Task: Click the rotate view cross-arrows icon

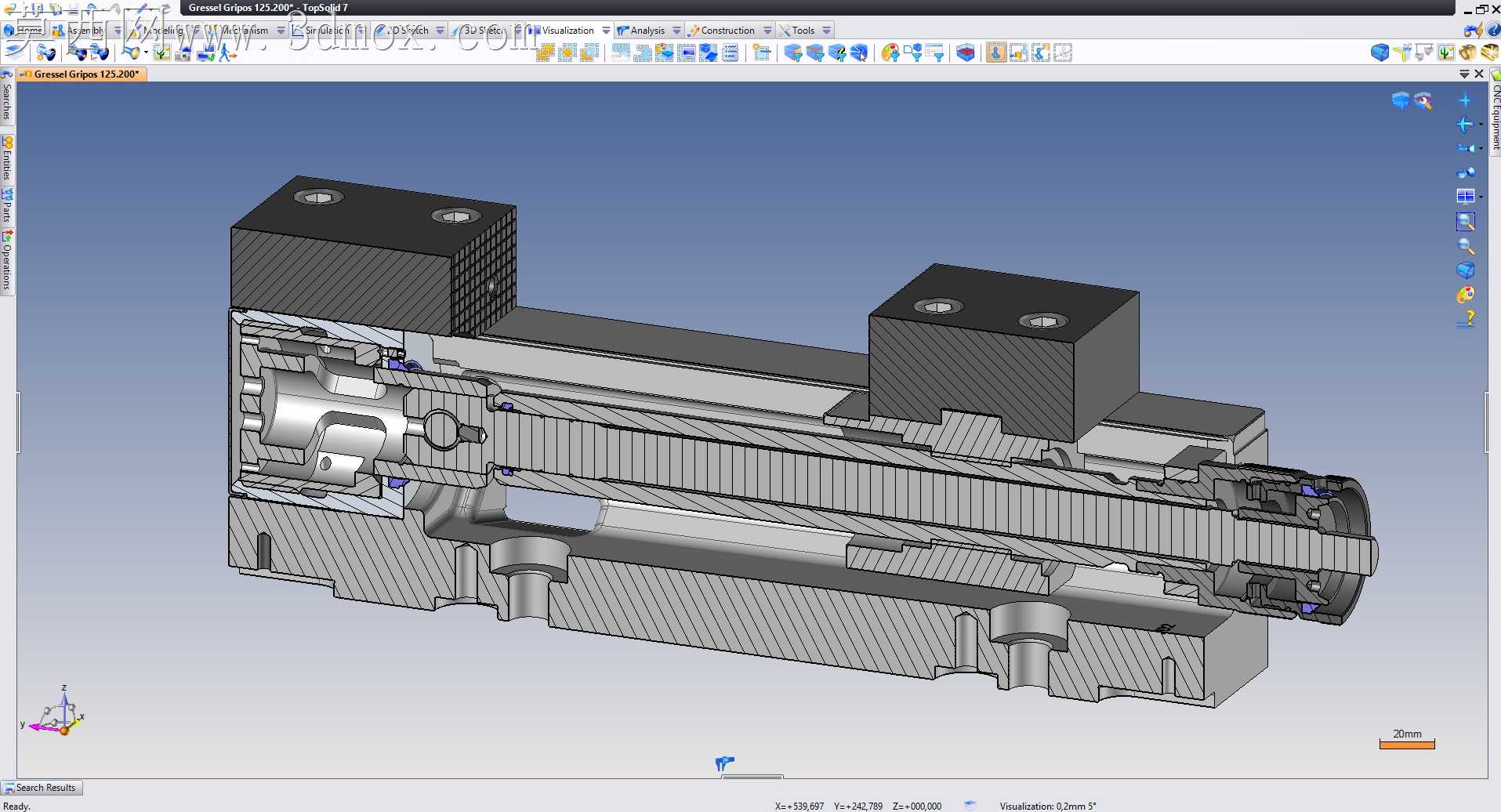Action: coord(1464,124)
